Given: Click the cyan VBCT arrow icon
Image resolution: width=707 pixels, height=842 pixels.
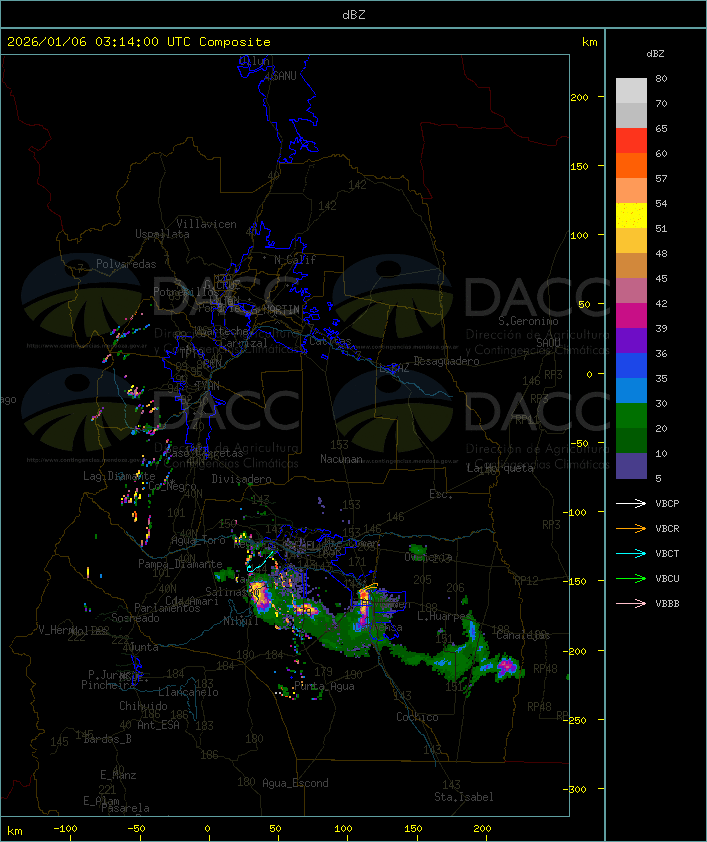Looking at the screenshot, I should (632, 553).
